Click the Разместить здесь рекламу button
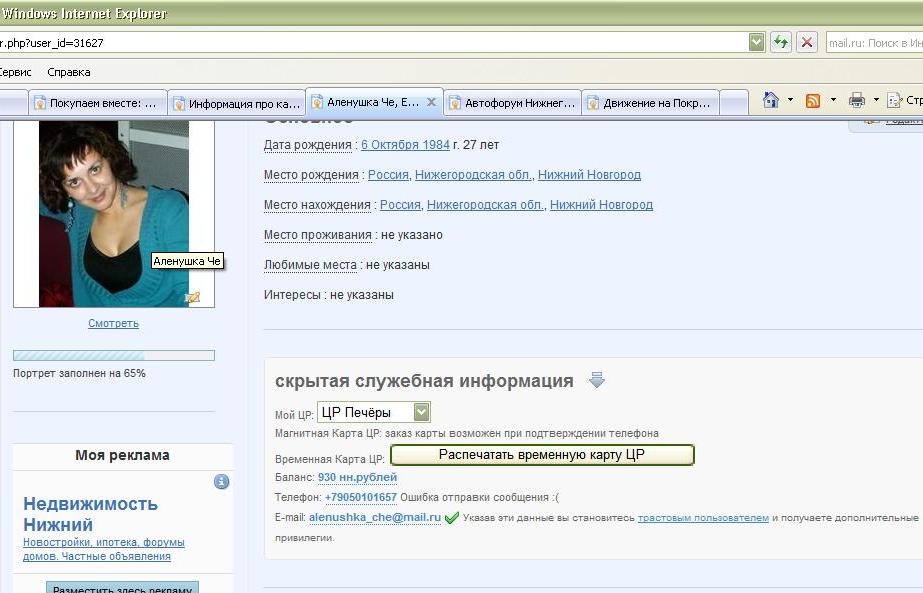The image size is (923, 593). pos(122,587)
